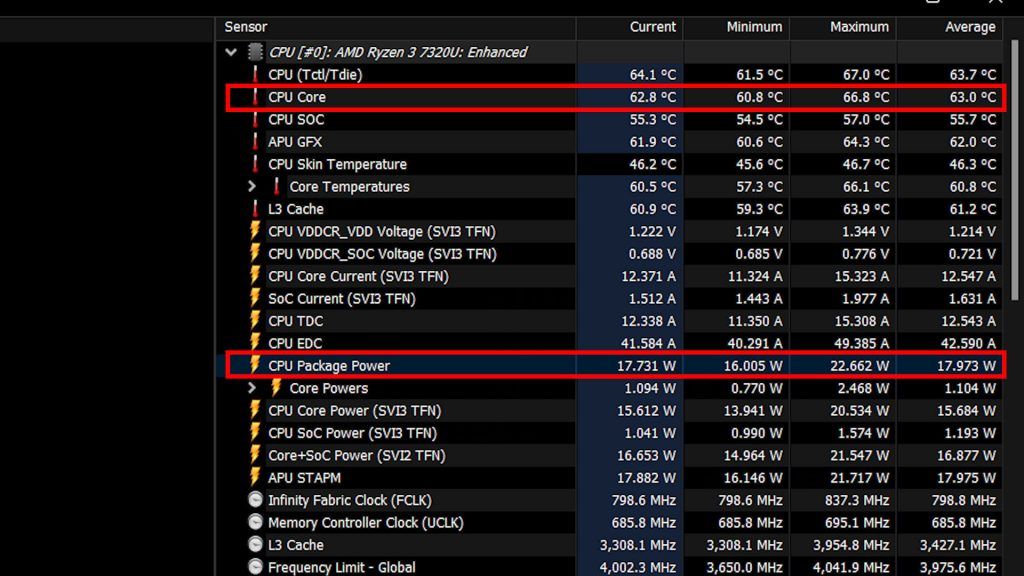Click the 837.3 MHz maximum FCLK value
Viewport: 1024px width, 576px height.
[x=857, y=500]
